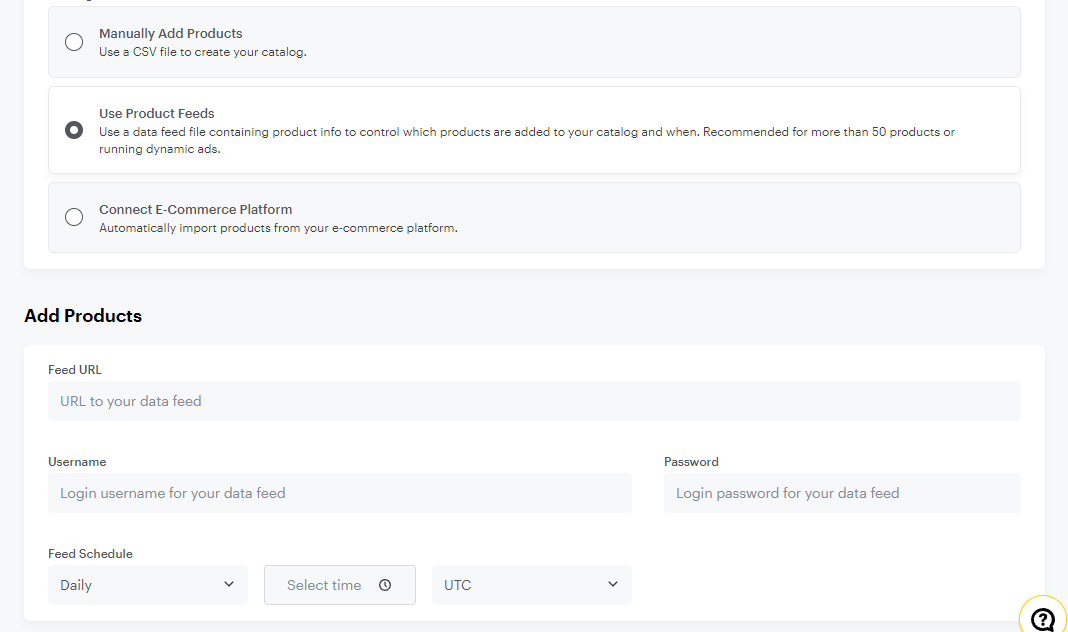The image size is (1068, 632).
Task: Click the clock icon in the time field
Action: 385,585
